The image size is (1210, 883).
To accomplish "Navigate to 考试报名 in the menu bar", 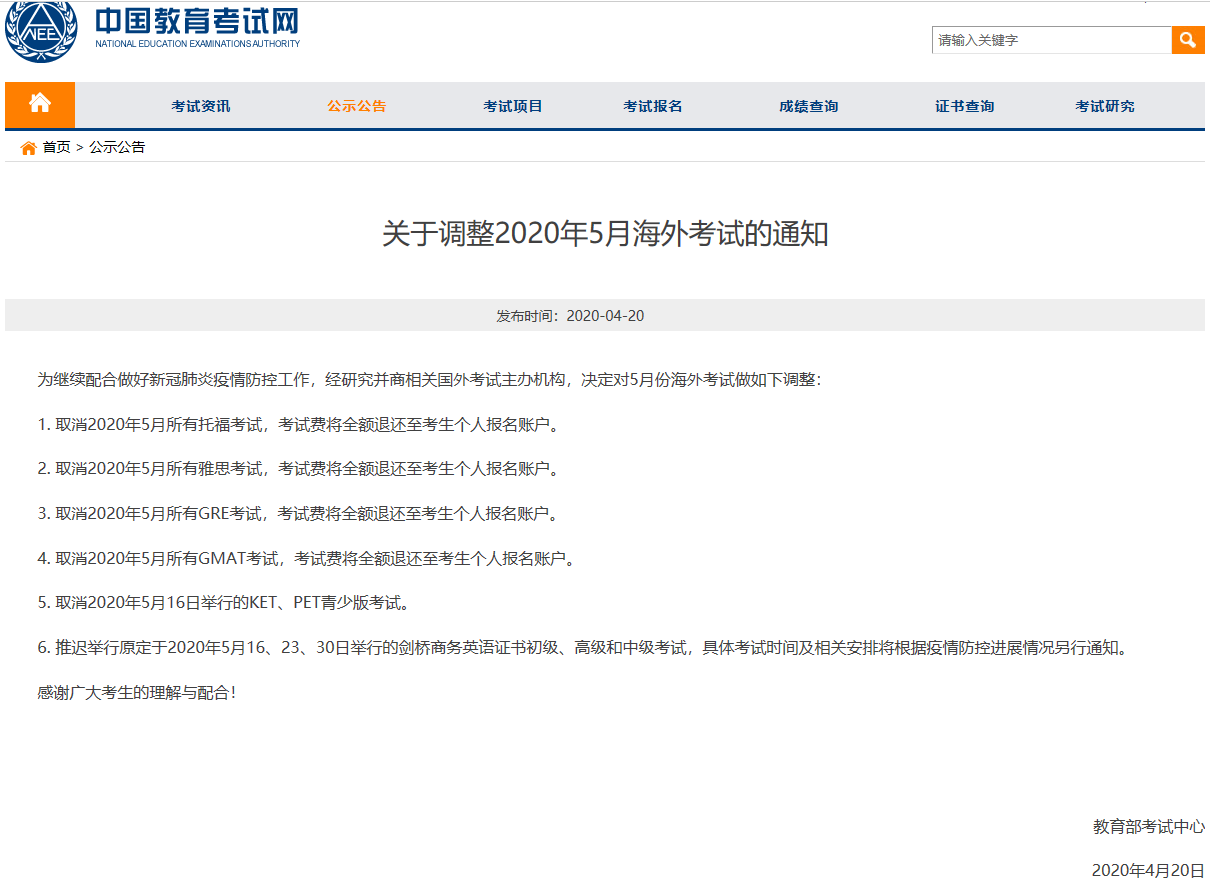I will (652, 106).
